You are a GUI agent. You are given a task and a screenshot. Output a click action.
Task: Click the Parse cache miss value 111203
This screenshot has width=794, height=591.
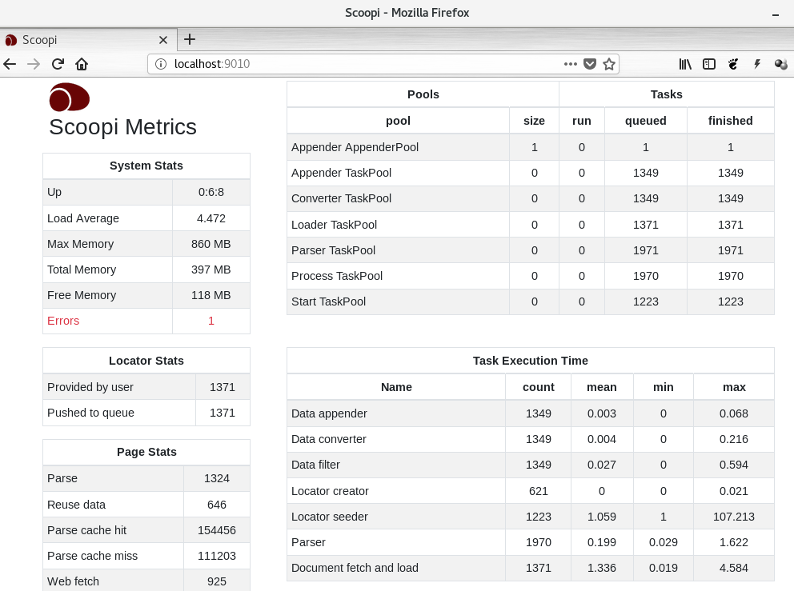[217, 556]
